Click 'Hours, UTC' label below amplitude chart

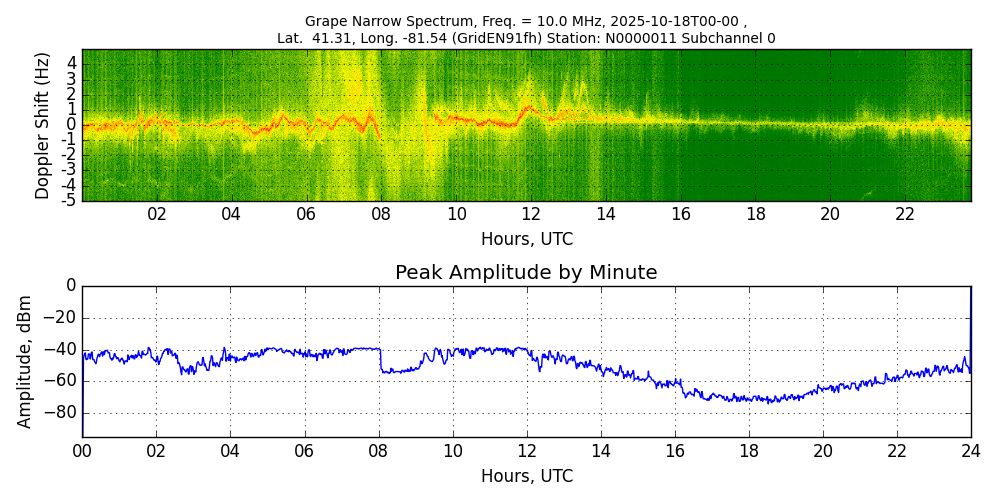(x=526, y=476)
